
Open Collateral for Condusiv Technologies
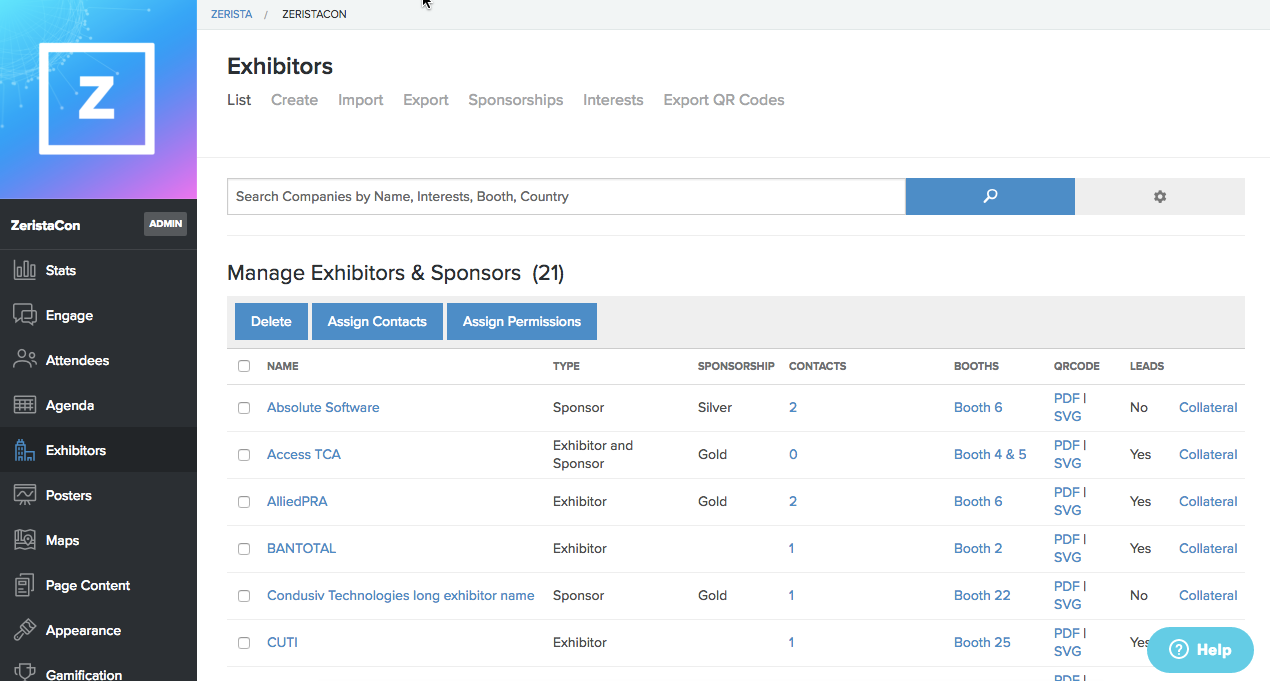click(1208, 595)
